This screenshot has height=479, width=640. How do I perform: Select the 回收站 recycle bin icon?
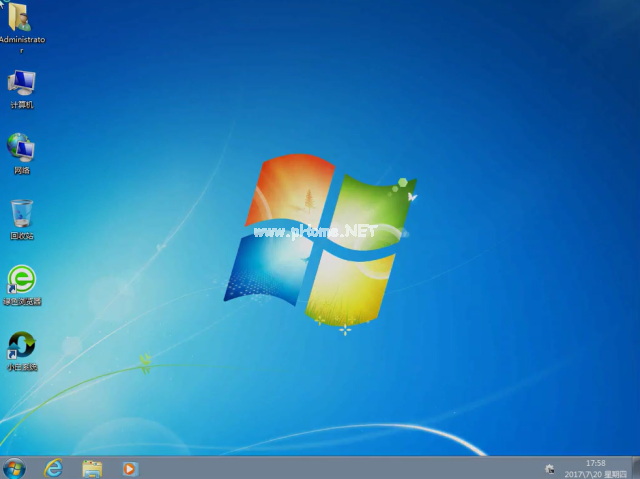click(x=22, y=213)
